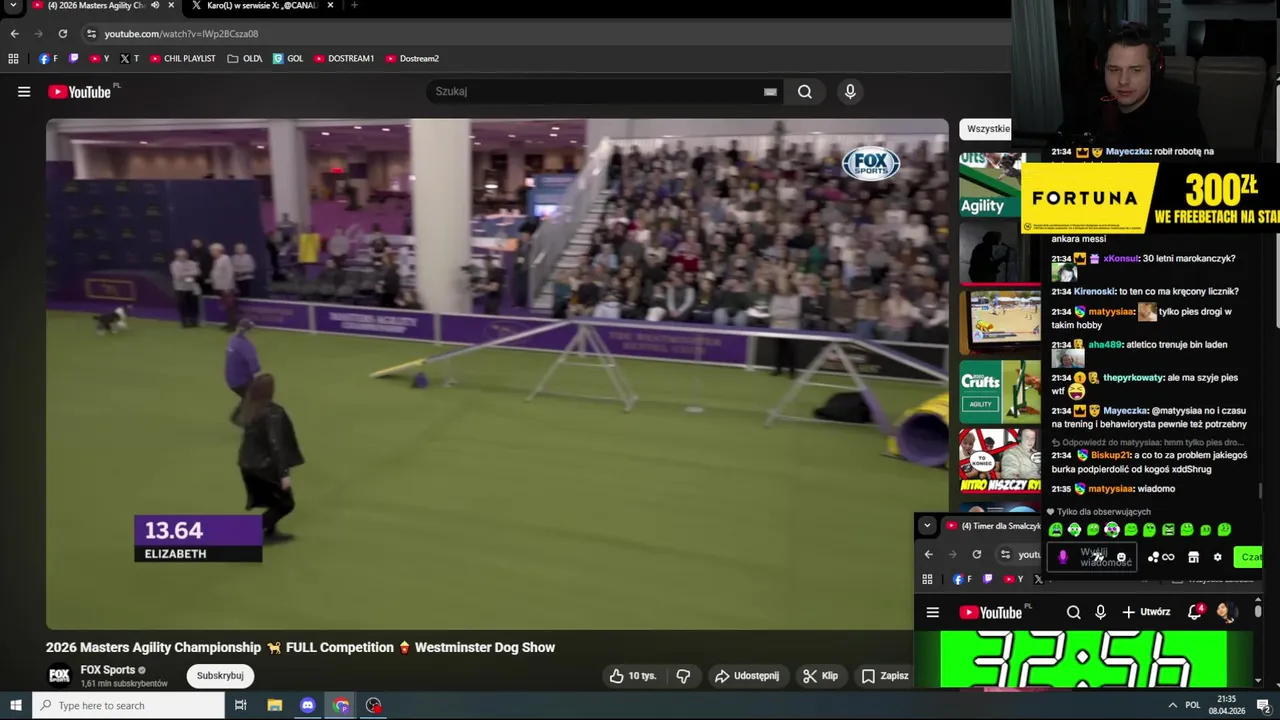Open Task View on taskbar
1280x720 pixels.
click(x=241, y=706)
